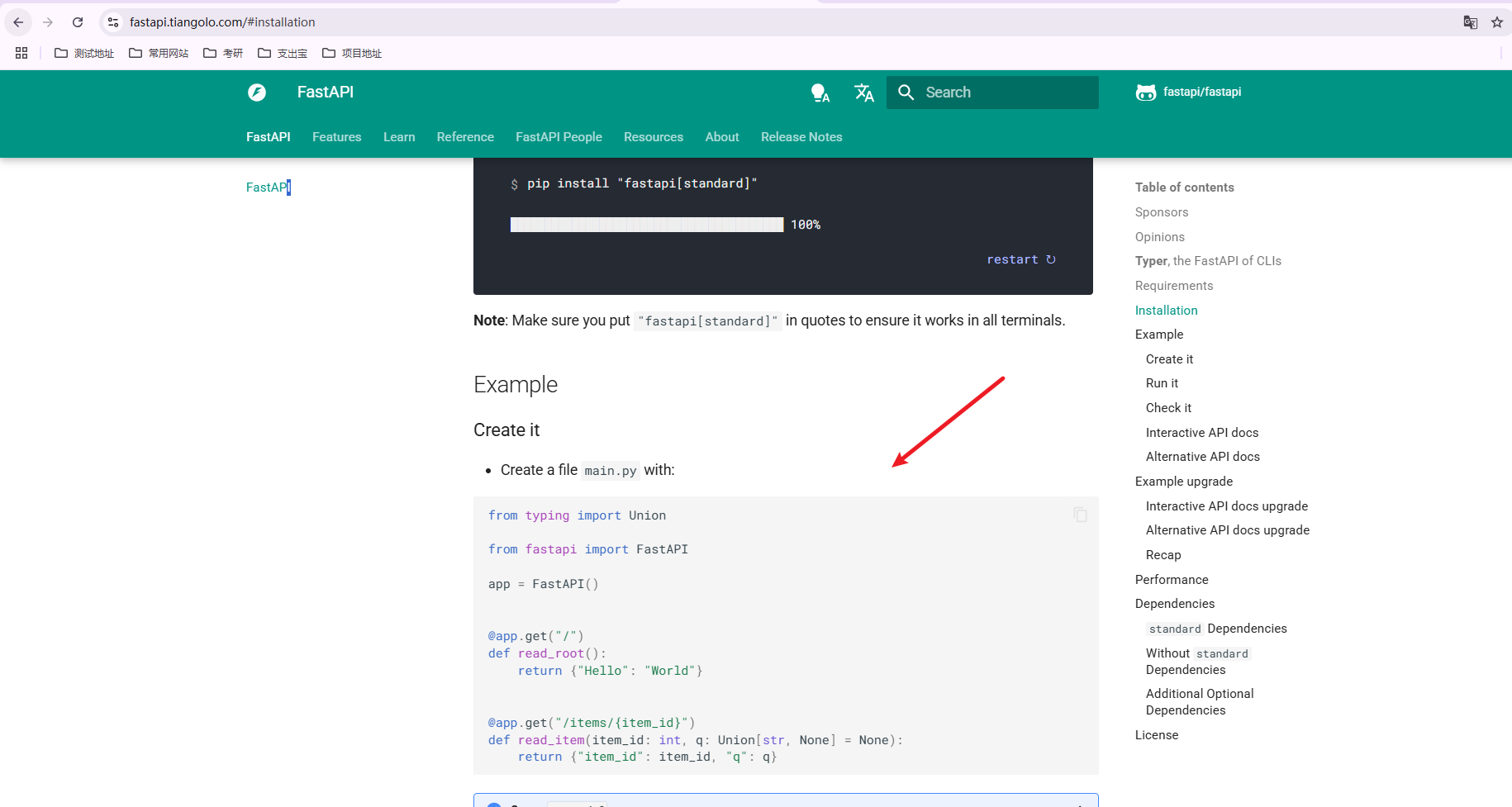Go to Requirements in the table of contents

1174,286
